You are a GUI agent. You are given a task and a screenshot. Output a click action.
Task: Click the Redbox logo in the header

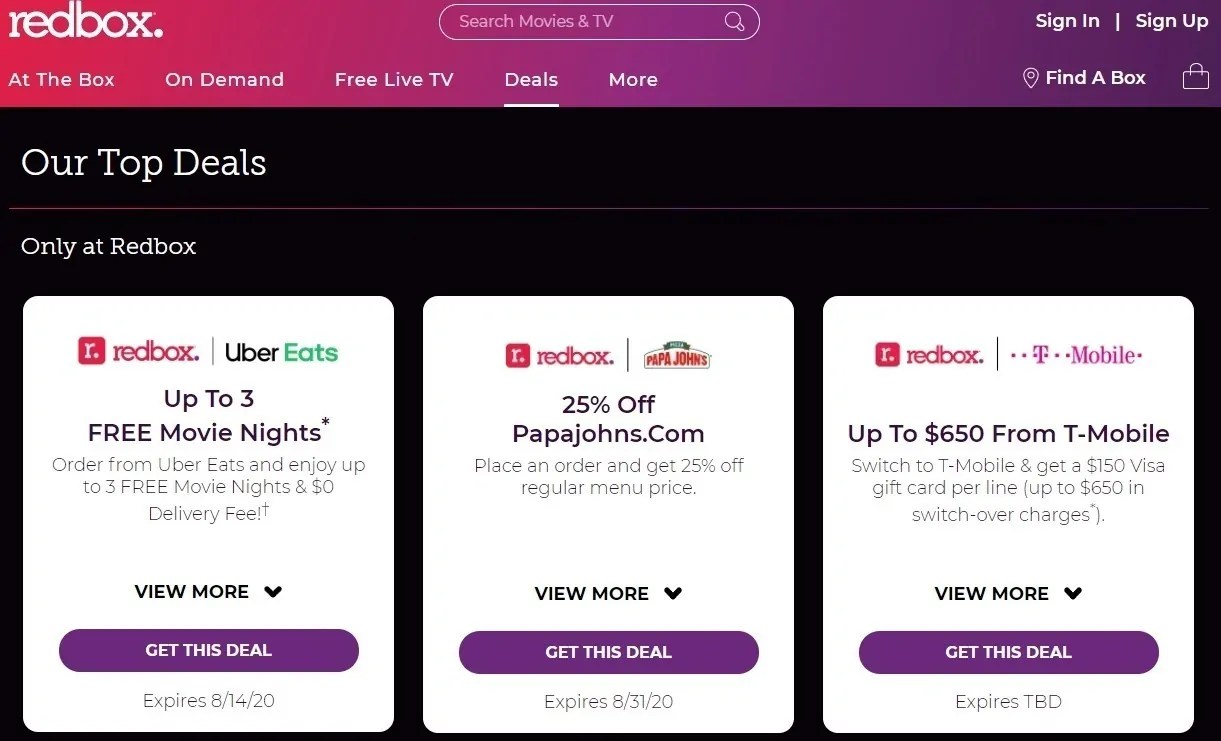tap(85, 22)
